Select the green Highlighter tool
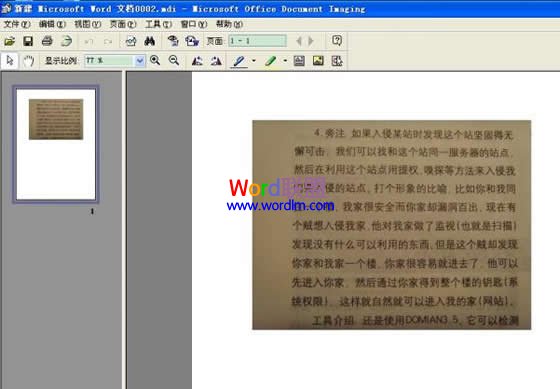This screenshot has width=560, height=389. point(271,61)
